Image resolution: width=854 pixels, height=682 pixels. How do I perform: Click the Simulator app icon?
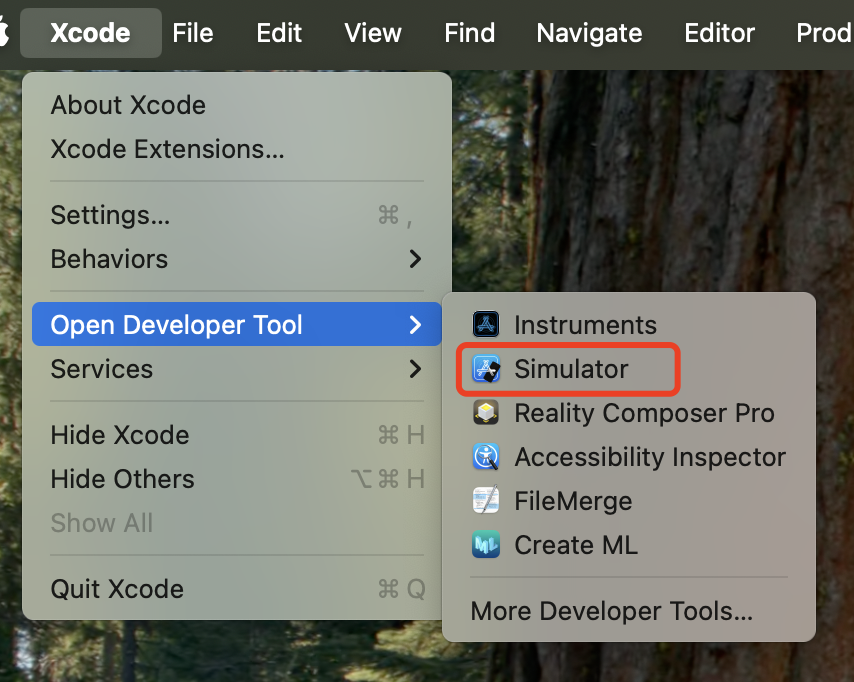(486, 369)
